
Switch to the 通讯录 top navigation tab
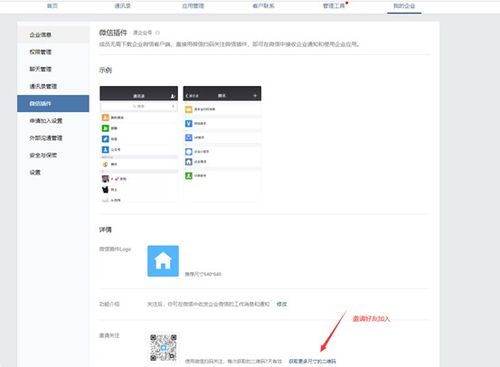click(x=122, y=6)
